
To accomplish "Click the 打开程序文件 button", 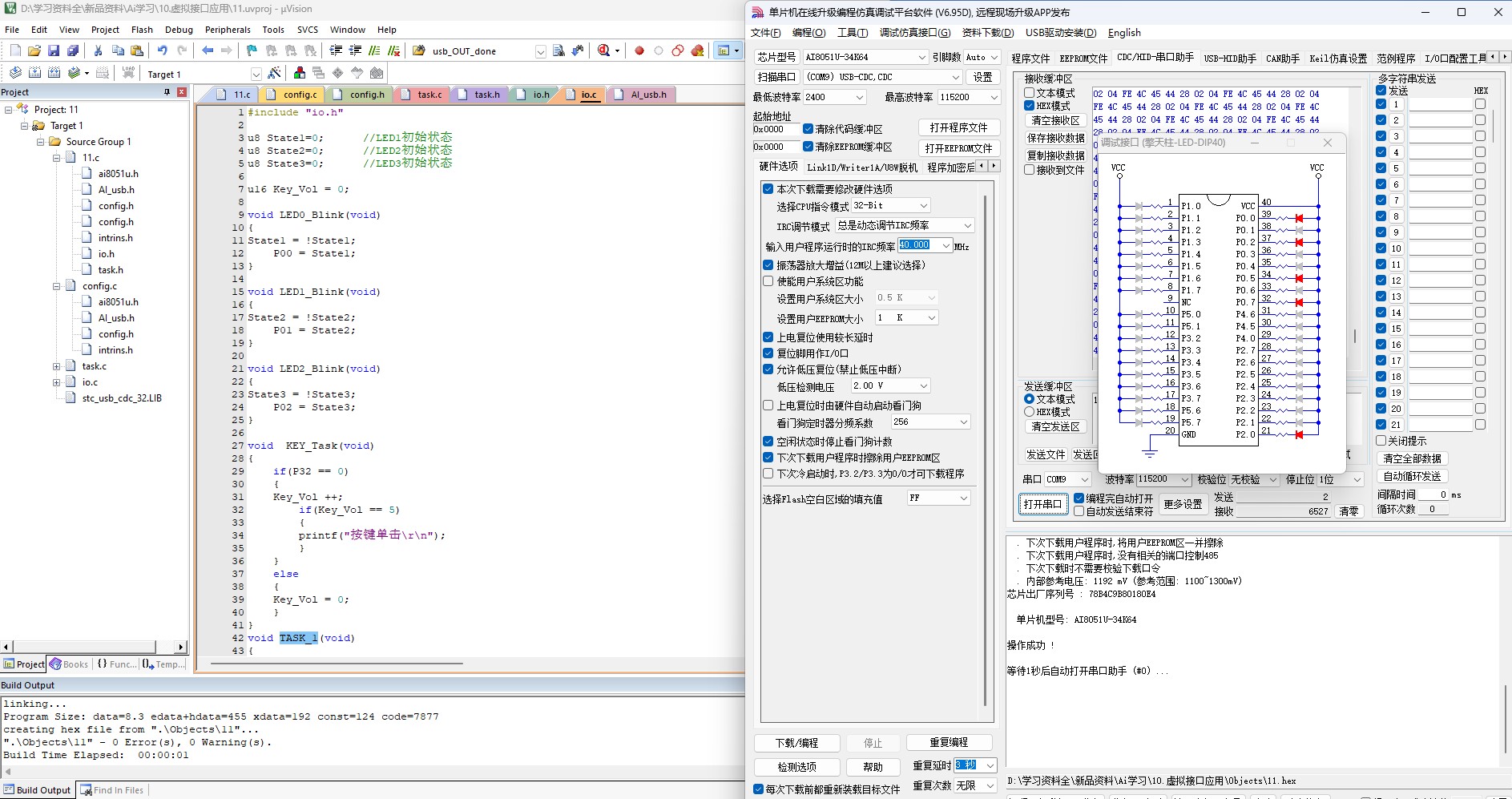I will 958,127.
